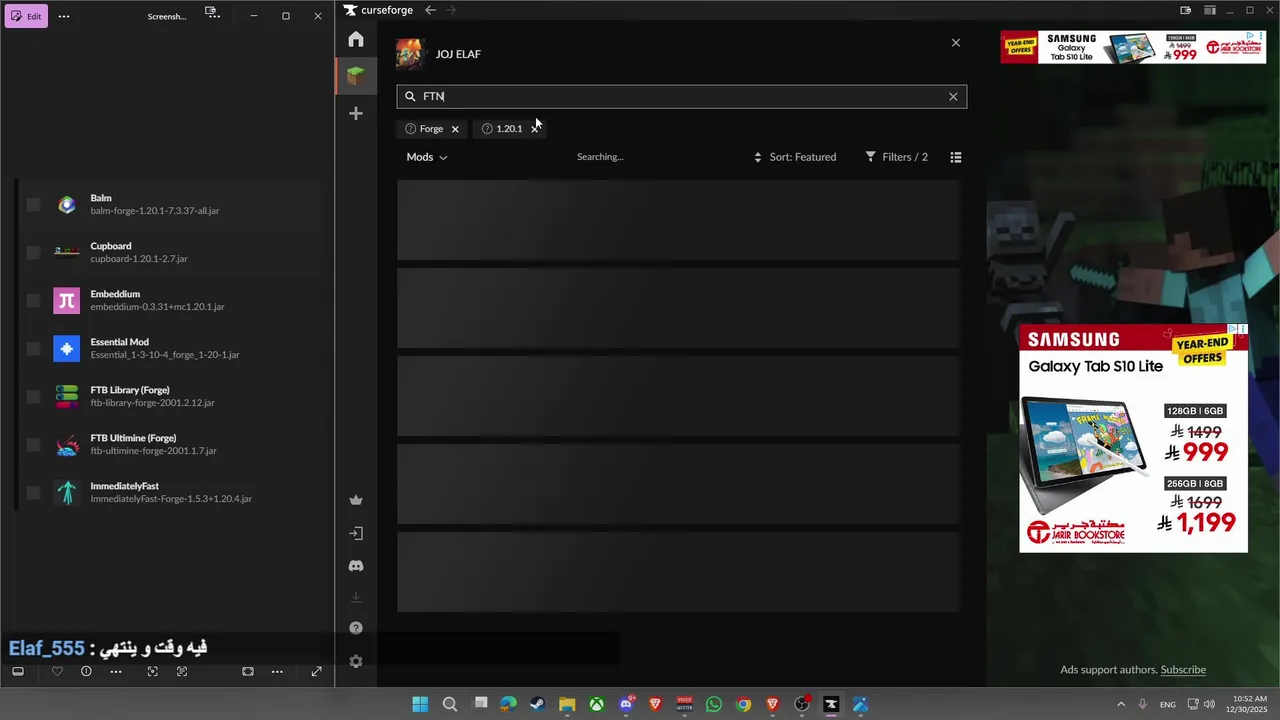Expand the viewer to fullscreen with the arrow icon
Image resolution: width=1280 pixels, height=720 pixels.
[x=316, y=671]
